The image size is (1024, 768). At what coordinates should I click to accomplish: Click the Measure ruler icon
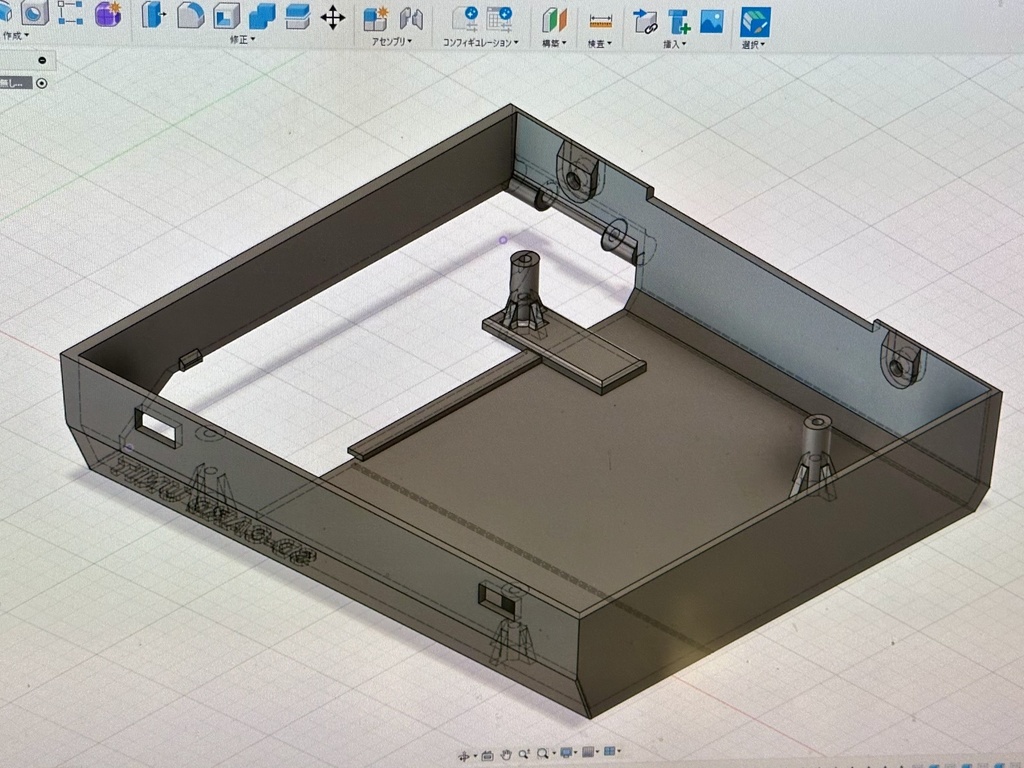coord(600,22)
